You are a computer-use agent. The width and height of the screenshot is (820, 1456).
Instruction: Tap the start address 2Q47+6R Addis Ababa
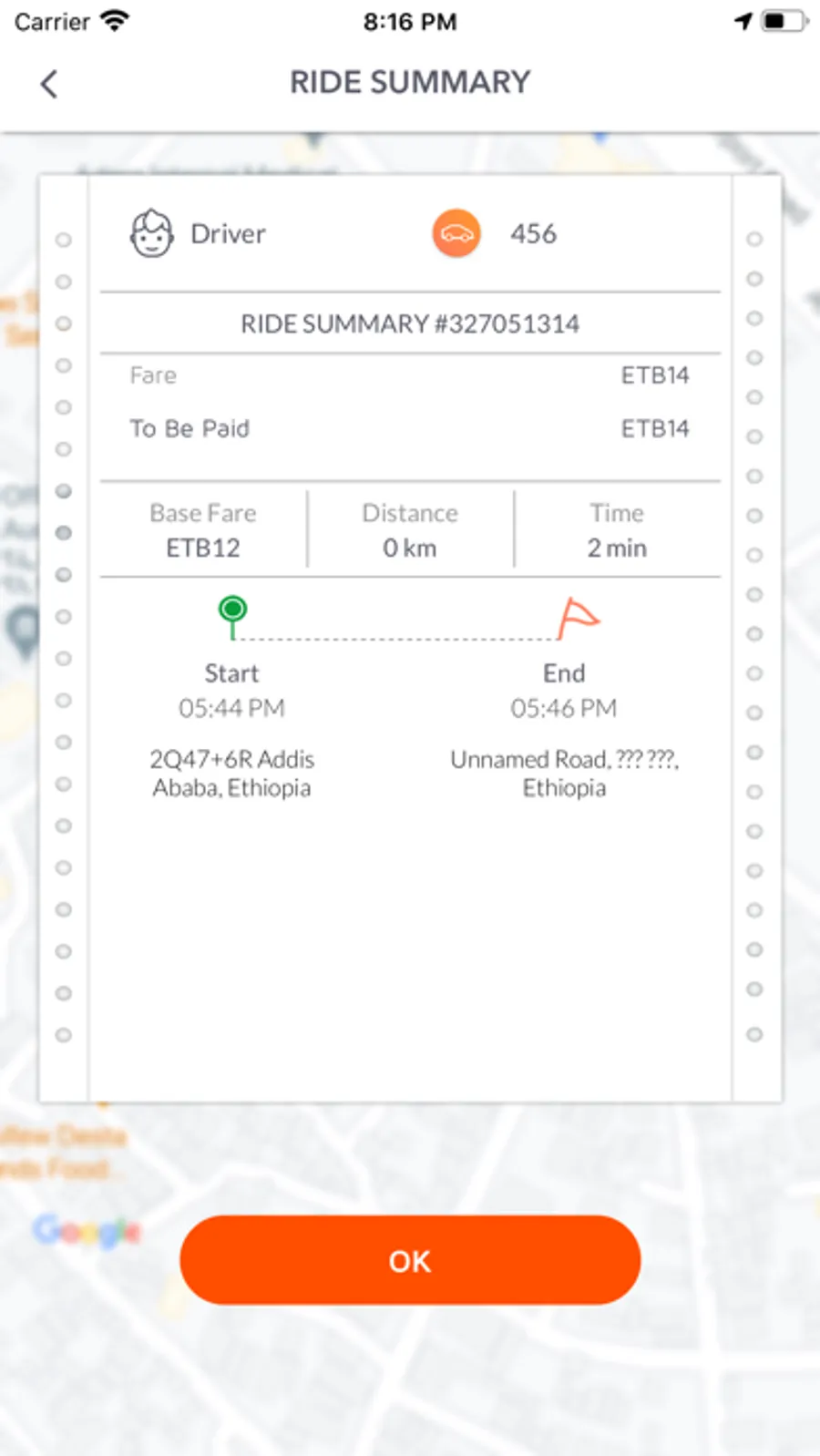(231, 774)
